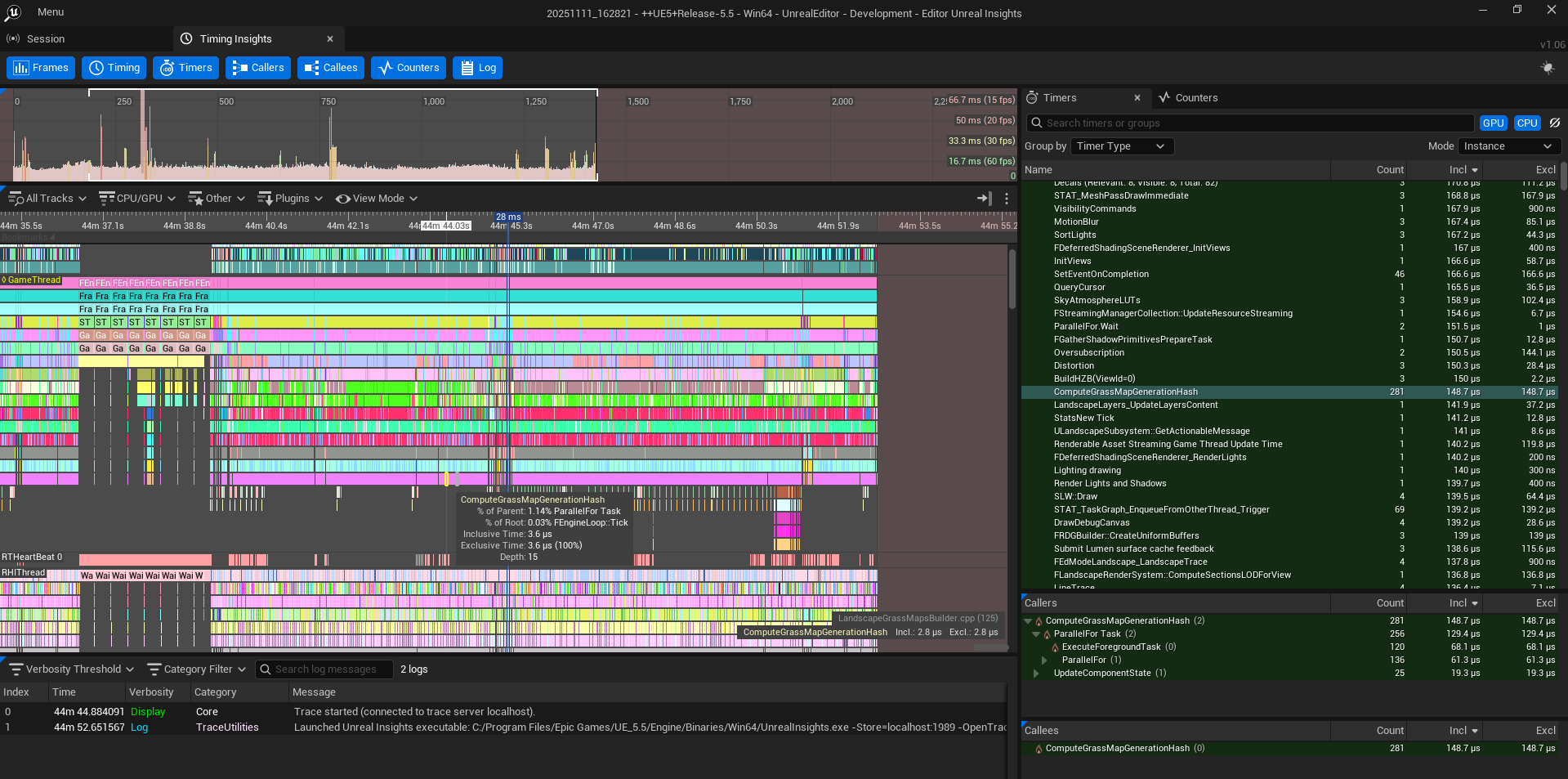Open the Unreal Insights Menu
This screenshot has width=1568, height=779.
pyautogui.click(x=50, y=12)
